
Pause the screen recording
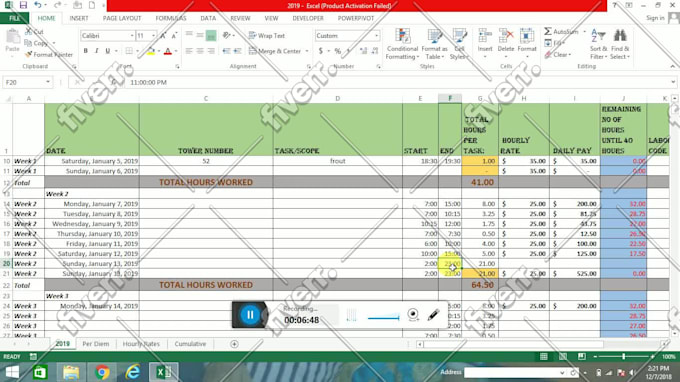point(250,315)
